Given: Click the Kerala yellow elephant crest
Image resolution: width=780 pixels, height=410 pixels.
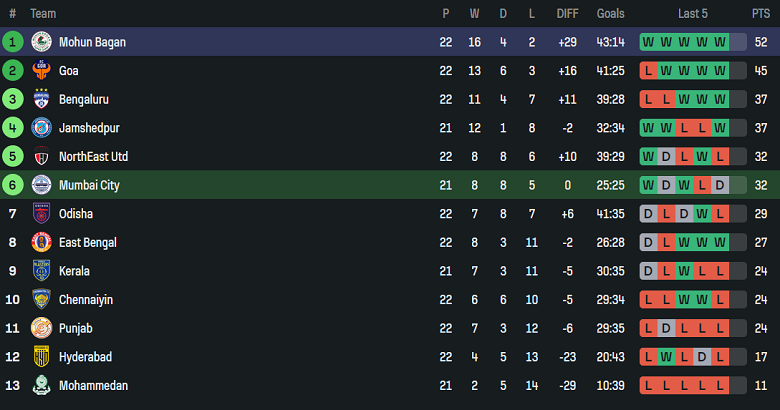Looking at the screenshot, I should point(41,271).
